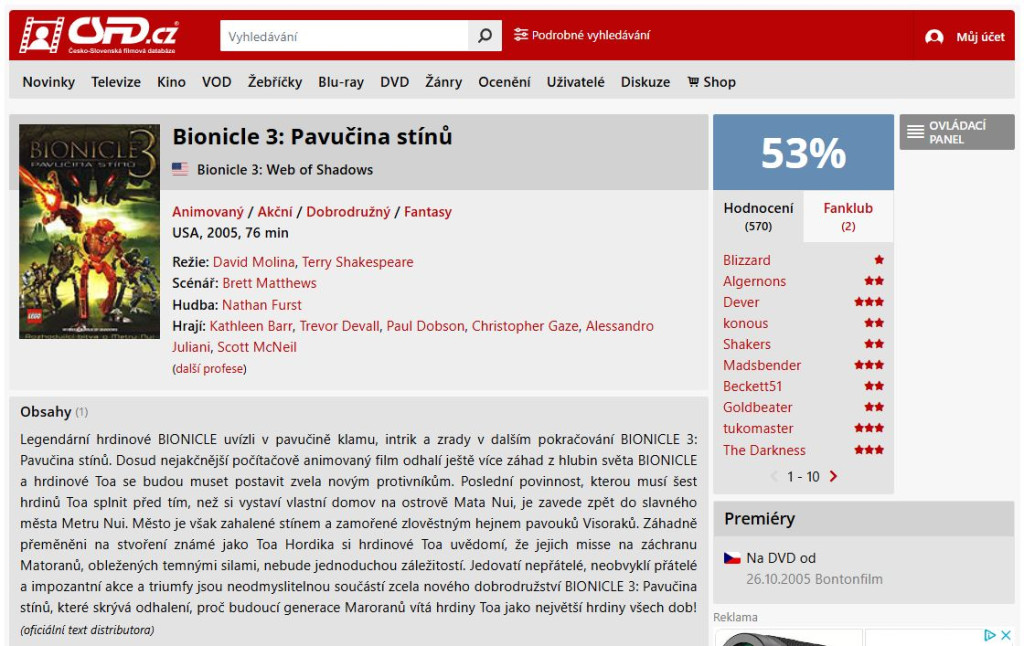Open the Shop cart link
Viewport: 1024px width, 646px height.
click(712, 82)
